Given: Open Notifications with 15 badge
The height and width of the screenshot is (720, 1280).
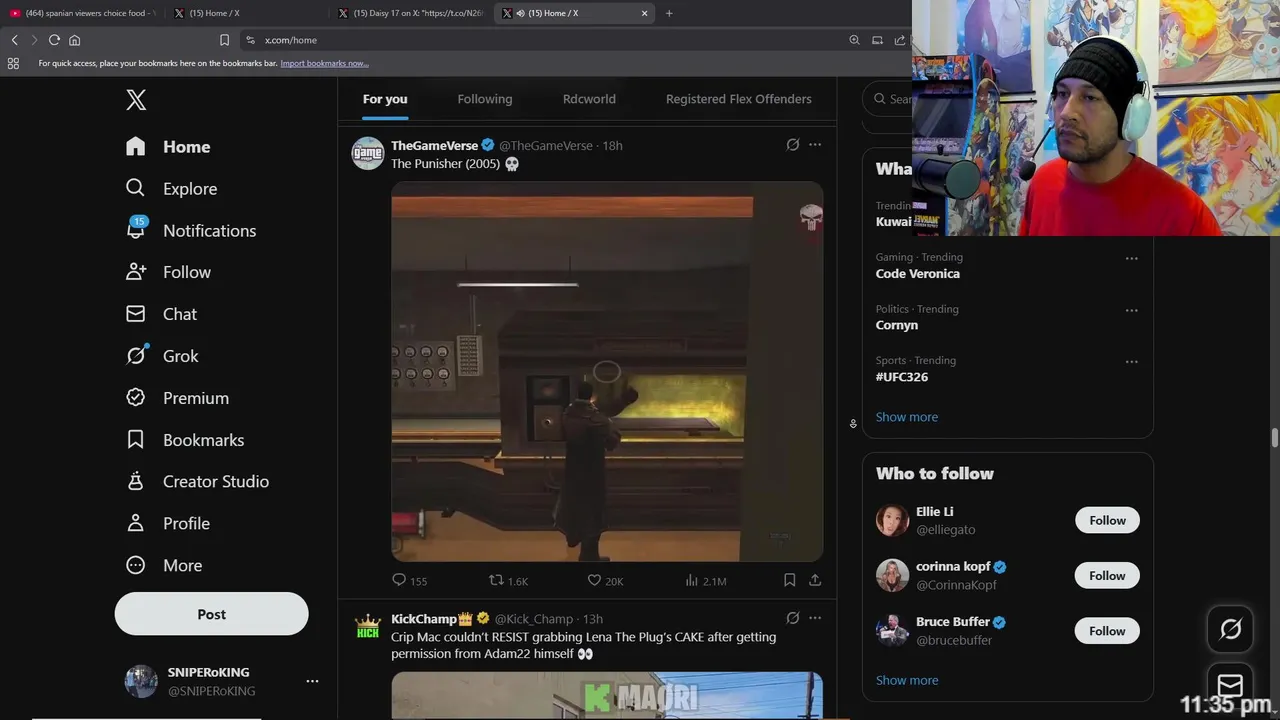Looking at the screenshot, I should click(190, 230).
